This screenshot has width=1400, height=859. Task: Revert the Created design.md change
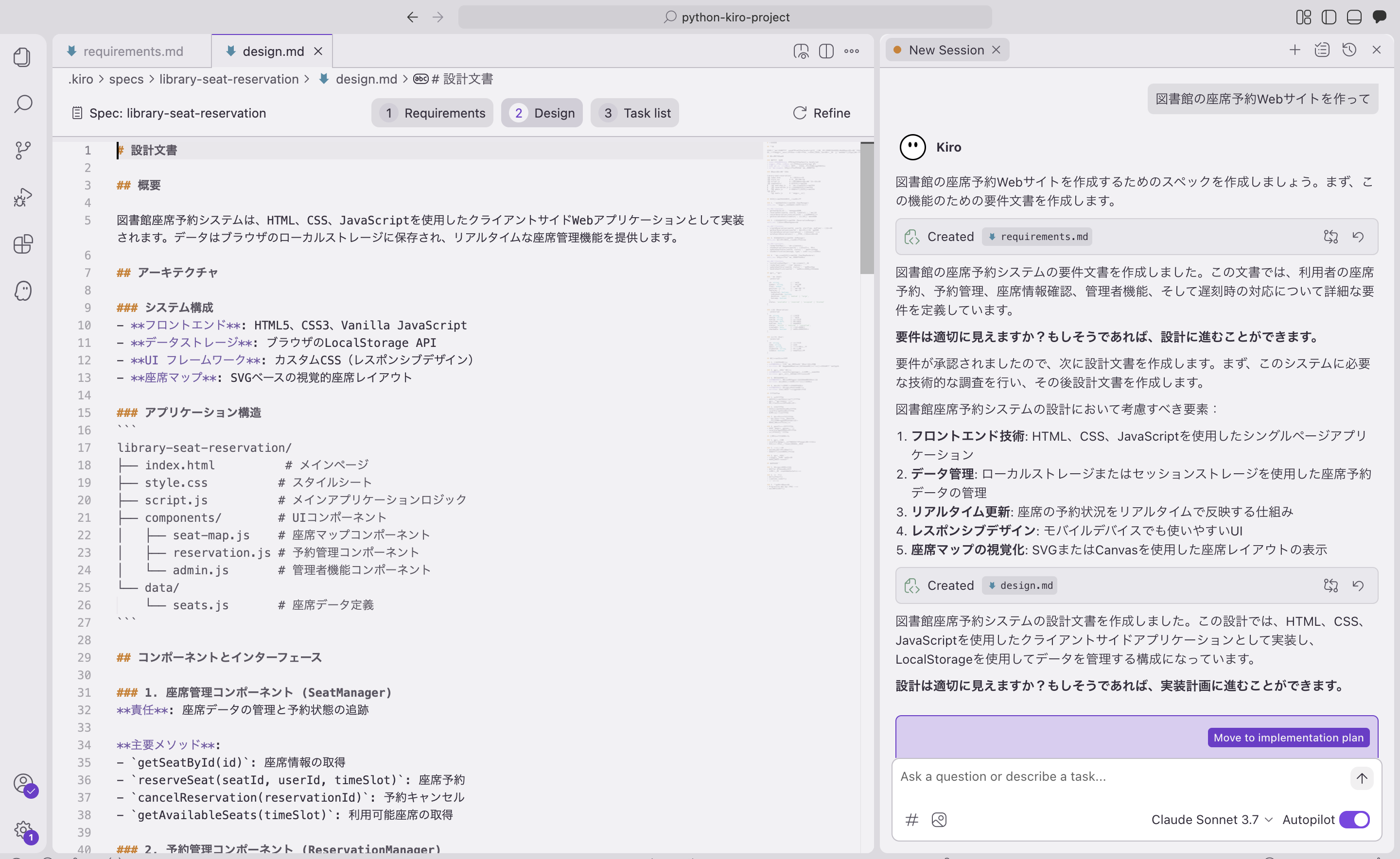(x=1358, y=585)
